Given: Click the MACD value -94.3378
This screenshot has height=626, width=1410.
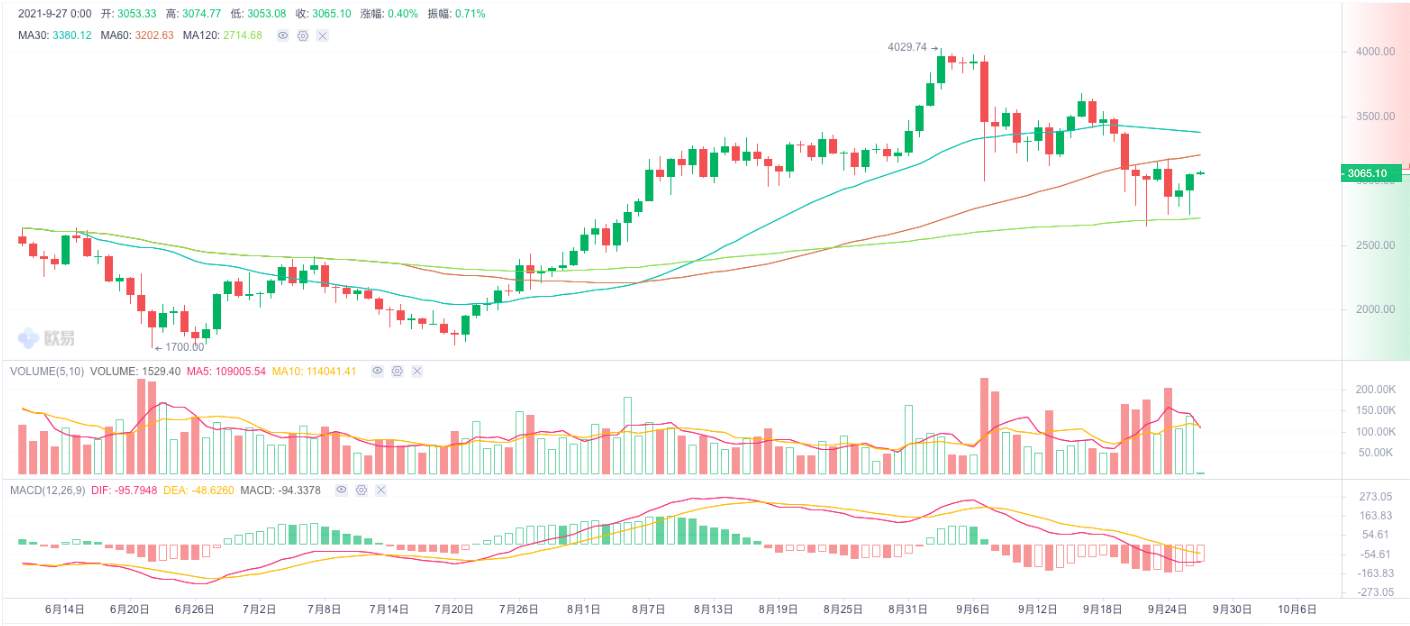Looking at the screenshot, I should (x=297, y=490).
